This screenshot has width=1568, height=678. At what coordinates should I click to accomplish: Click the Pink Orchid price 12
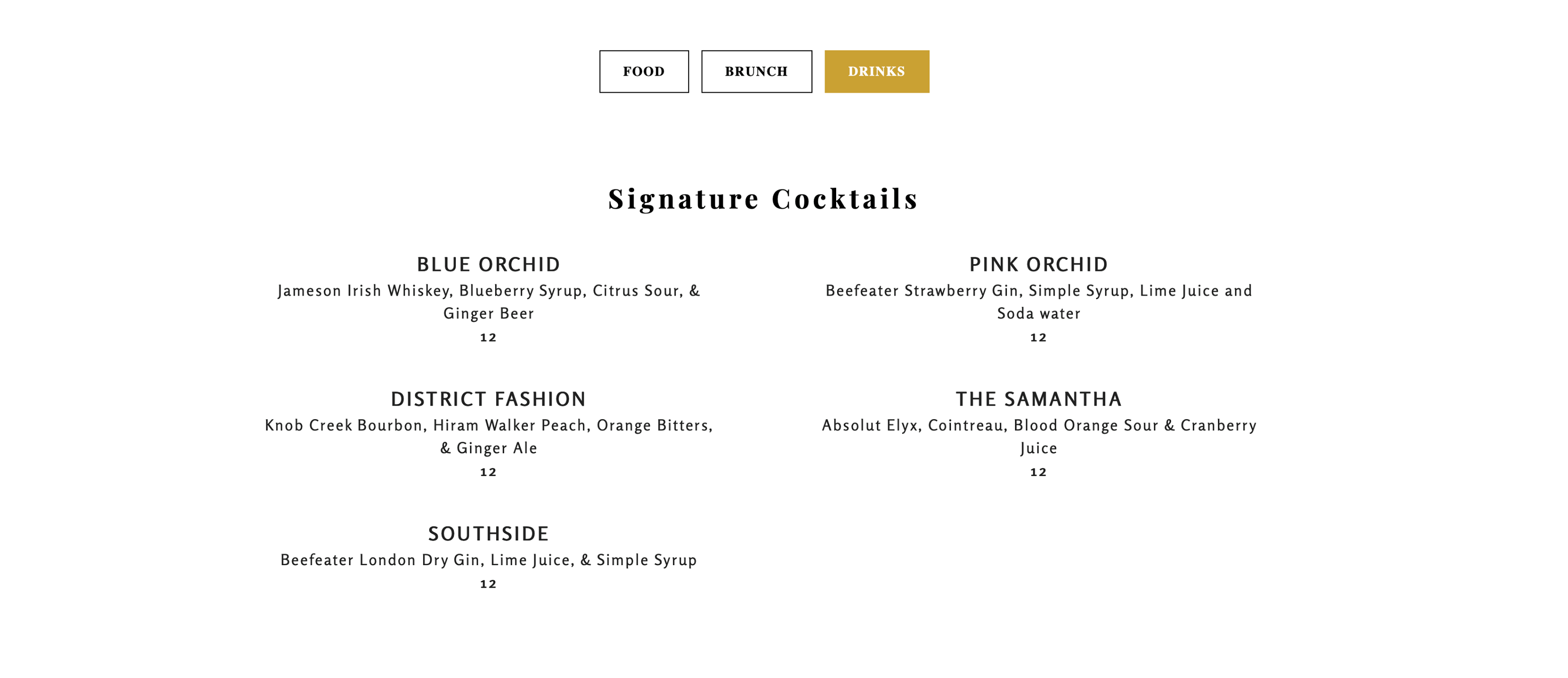pyautogui.click(x=1039, y=338)
